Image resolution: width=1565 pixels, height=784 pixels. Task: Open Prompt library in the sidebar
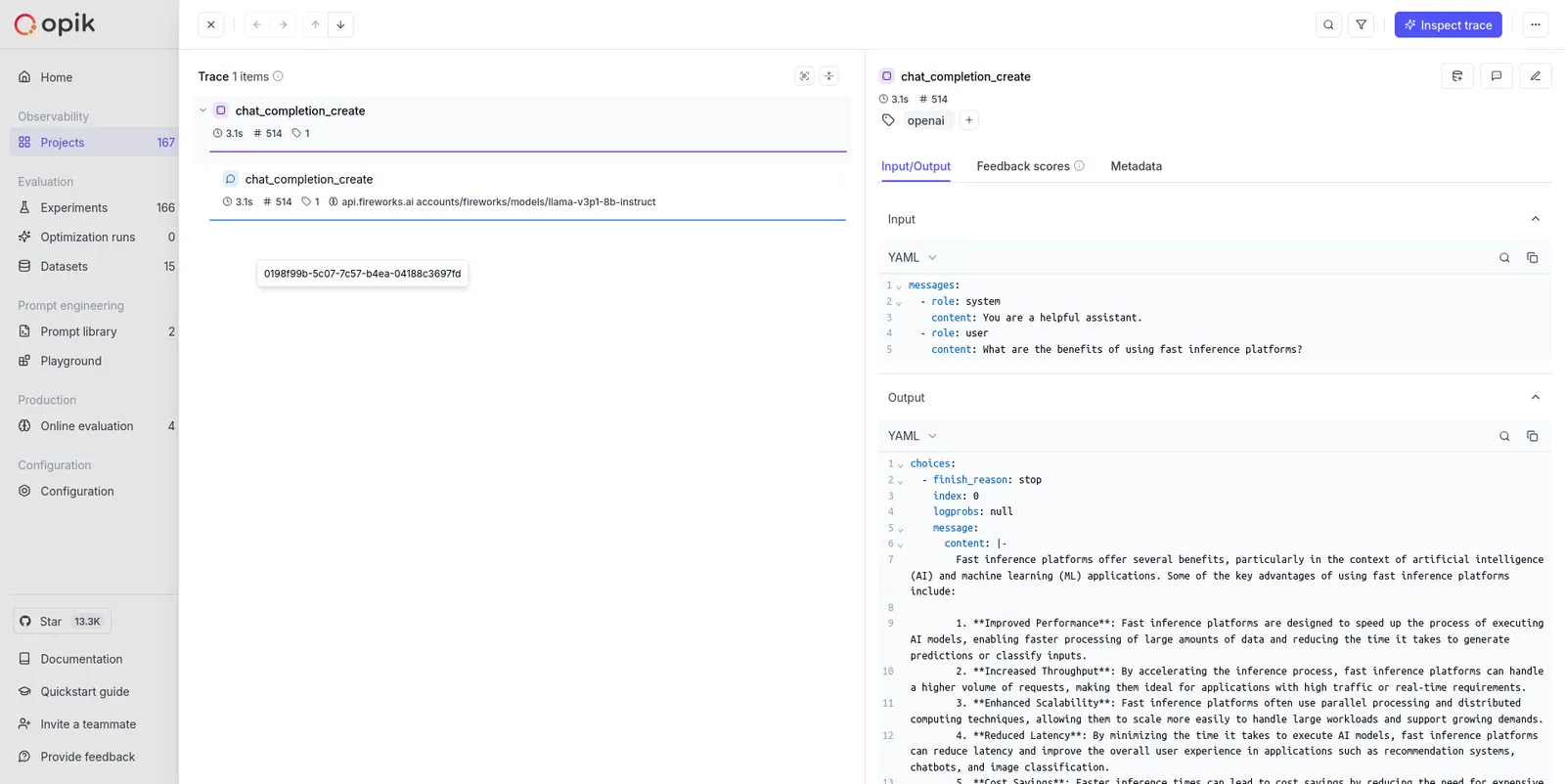click(x=94, y=331)
